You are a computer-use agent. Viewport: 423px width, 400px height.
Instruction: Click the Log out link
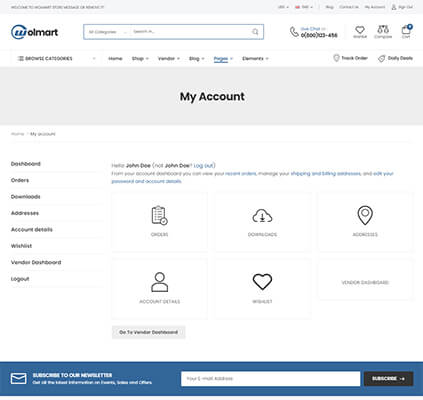204,166
